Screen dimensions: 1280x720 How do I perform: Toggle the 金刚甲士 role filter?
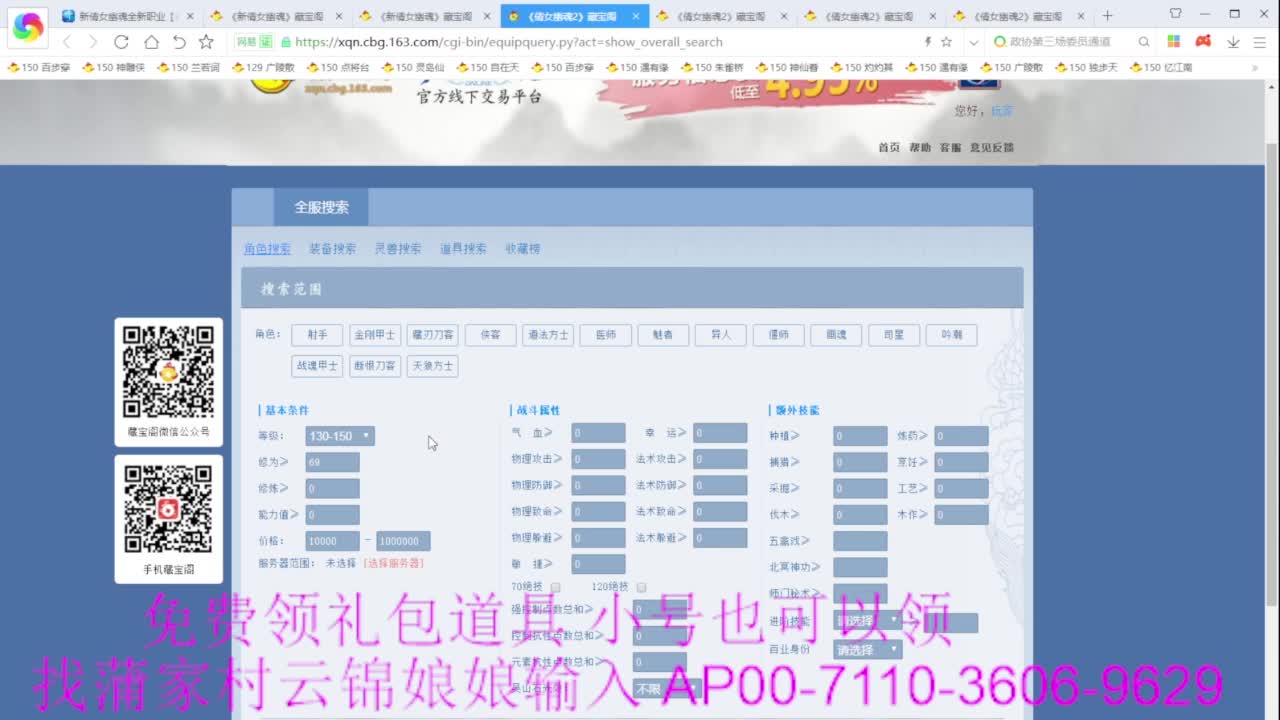pos(375,335)
